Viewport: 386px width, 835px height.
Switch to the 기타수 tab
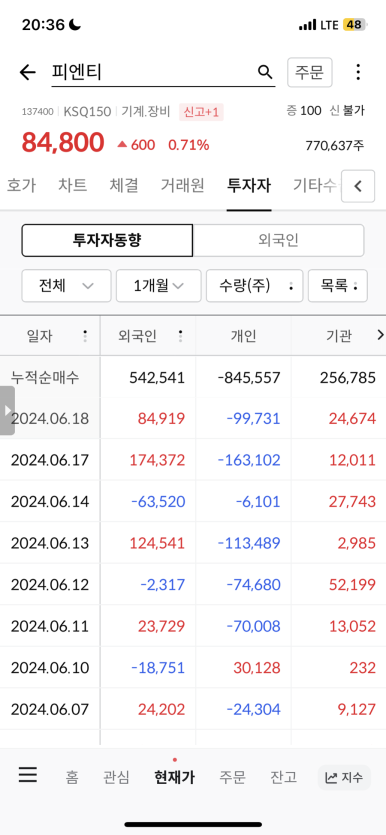(315, 185)
